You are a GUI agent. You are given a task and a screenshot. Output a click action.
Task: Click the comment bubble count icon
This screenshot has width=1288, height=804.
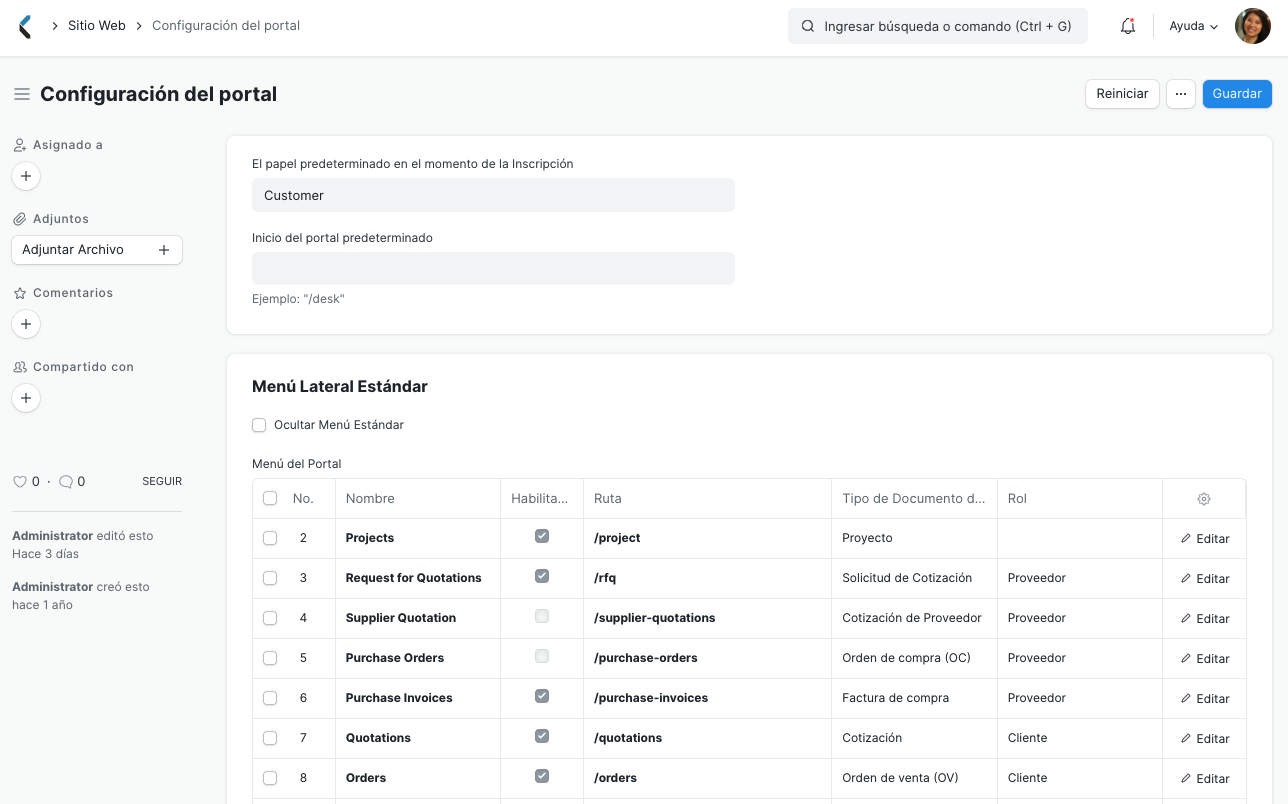tap(66, 481)
